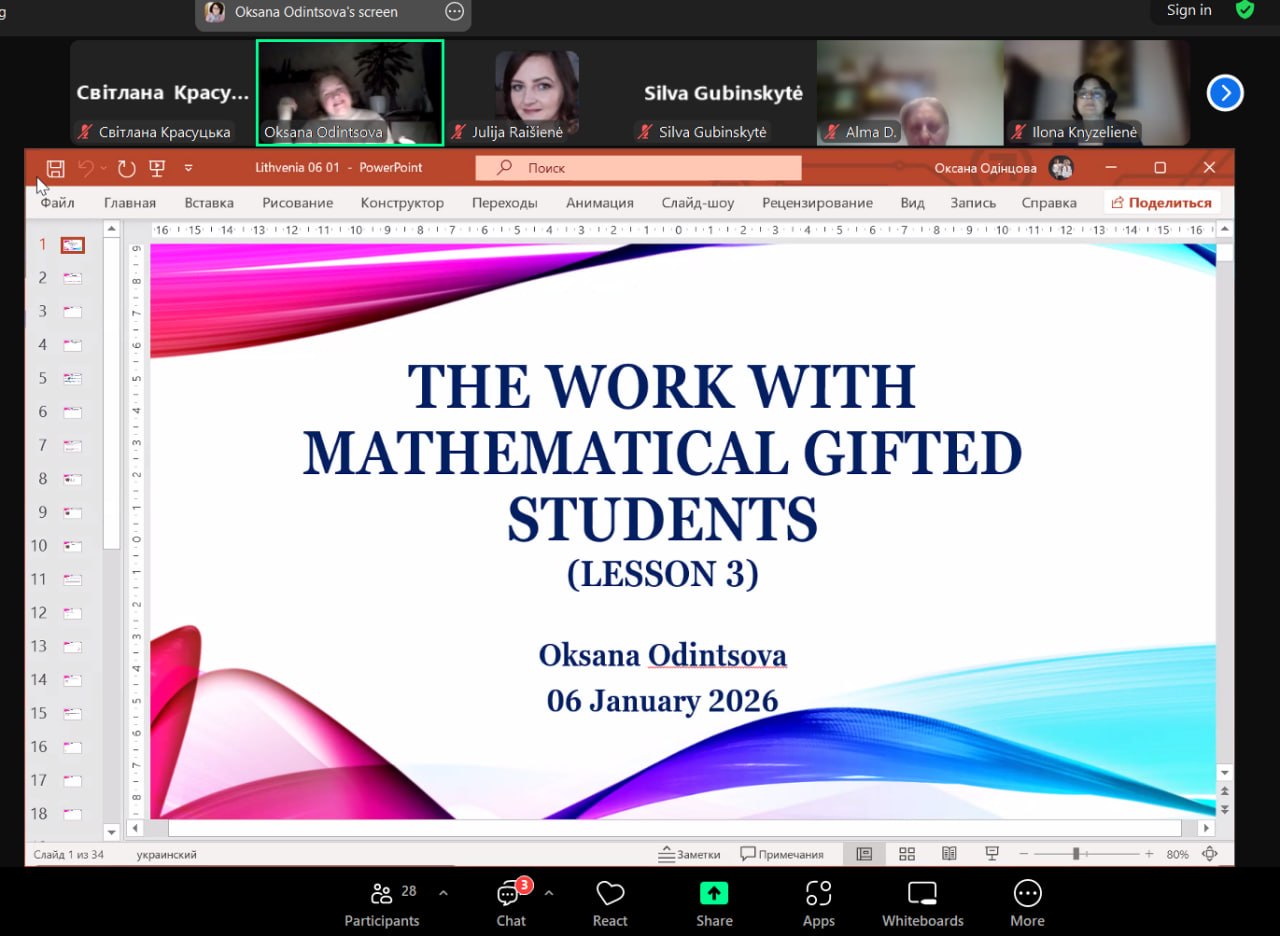Start slideshow from beginning icon in toolbar
This screenshot has width=1280, height=936.
click(157, 168)
